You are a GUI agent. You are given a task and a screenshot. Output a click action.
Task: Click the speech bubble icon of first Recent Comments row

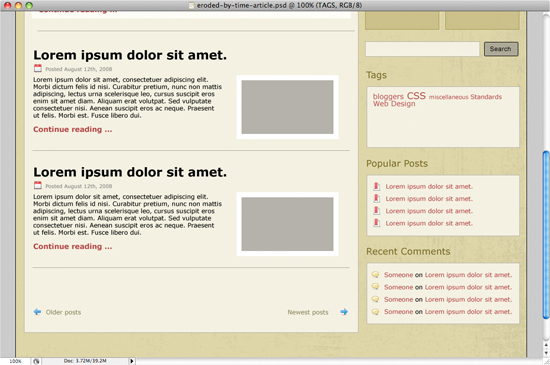point(375,275)
